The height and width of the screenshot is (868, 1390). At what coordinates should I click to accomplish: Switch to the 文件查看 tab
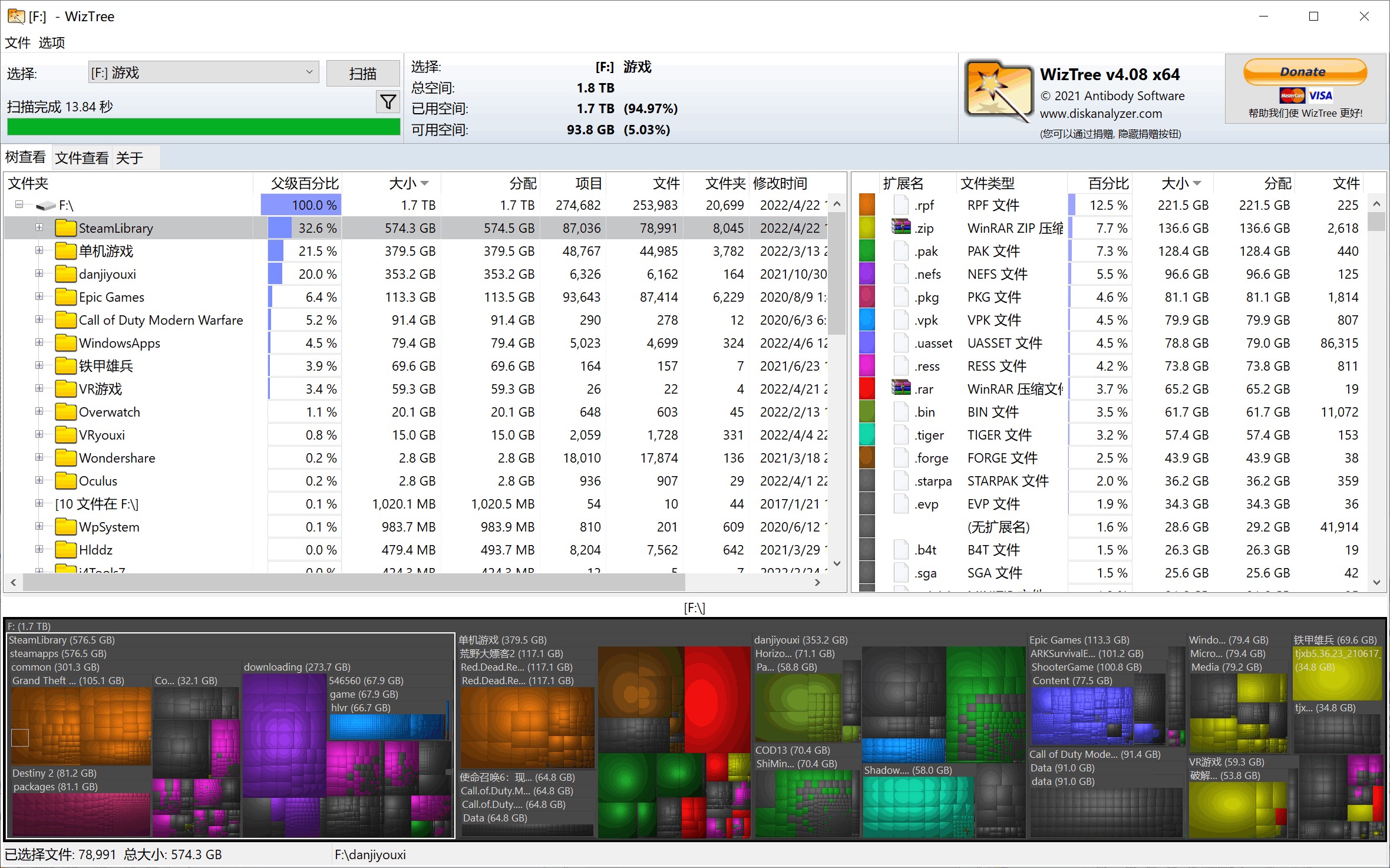click(x=82, y=158)
